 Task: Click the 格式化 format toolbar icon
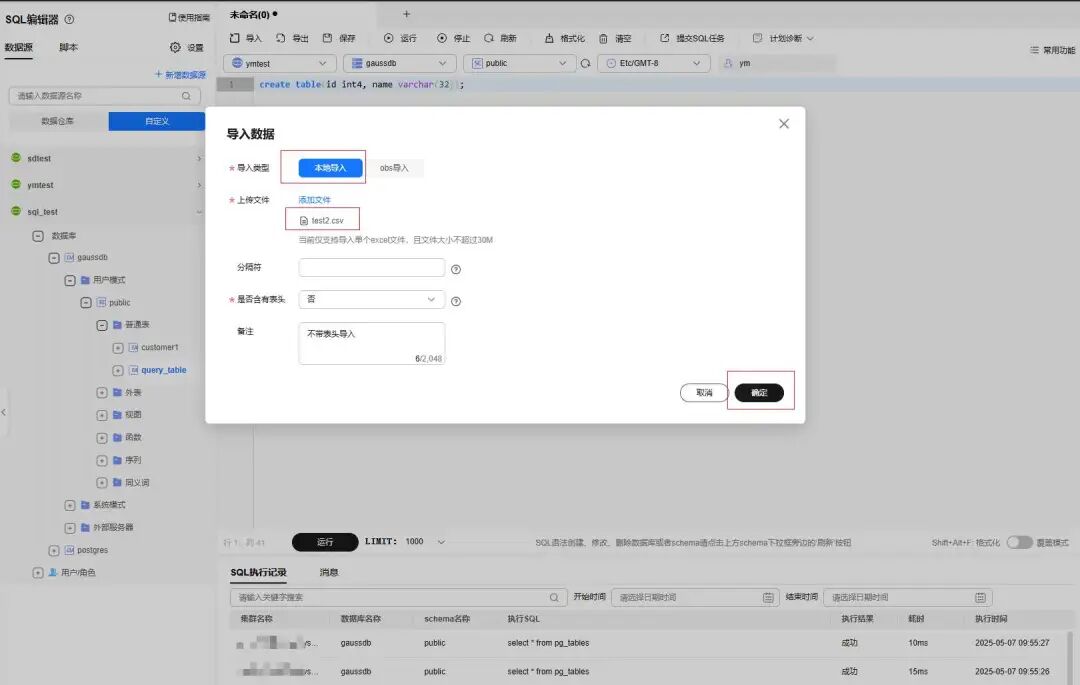[x=549, y=38]
